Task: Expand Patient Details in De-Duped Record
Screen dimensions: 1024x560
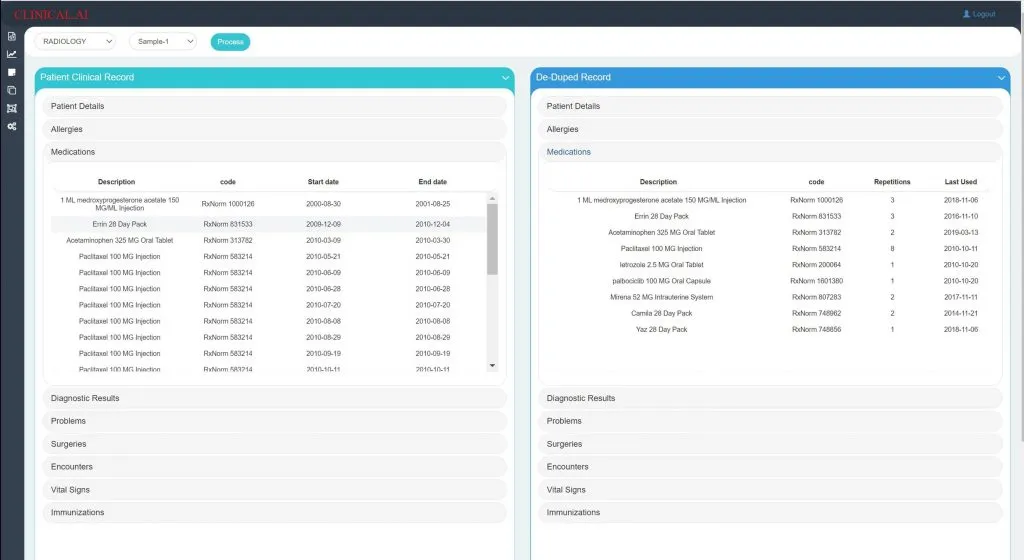Action: [x=770, y=106]
